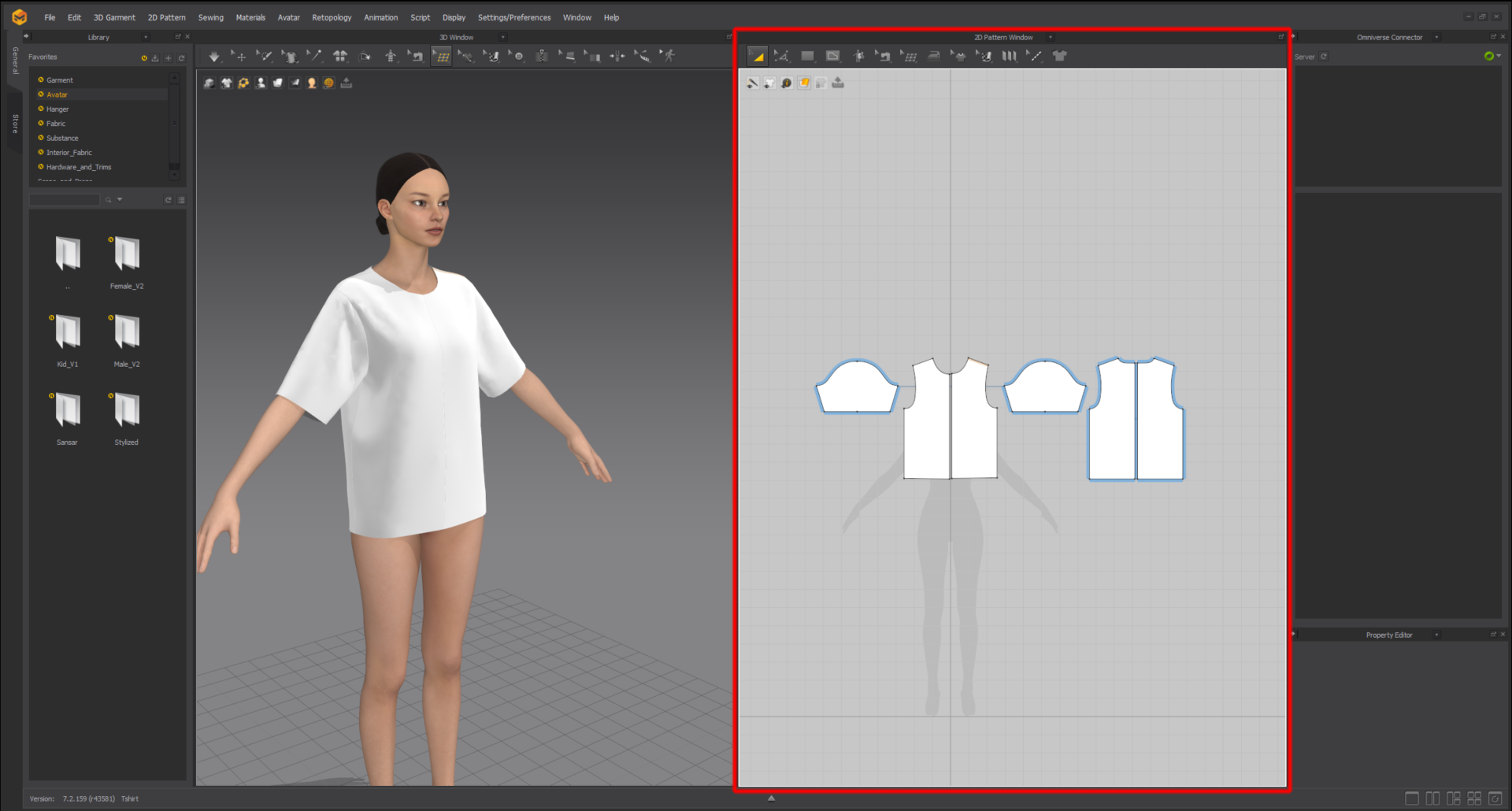Select the Iron tool in 2D pattern toolbar
This screenshot has width=1512, height=811.
(x=934, y=56)
